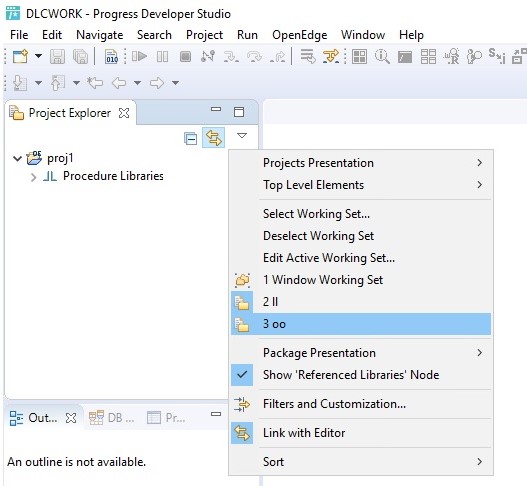Choose Select Working Set... menu entry
Viewport: 527px width, 486px height.
(x=361, y=214)
